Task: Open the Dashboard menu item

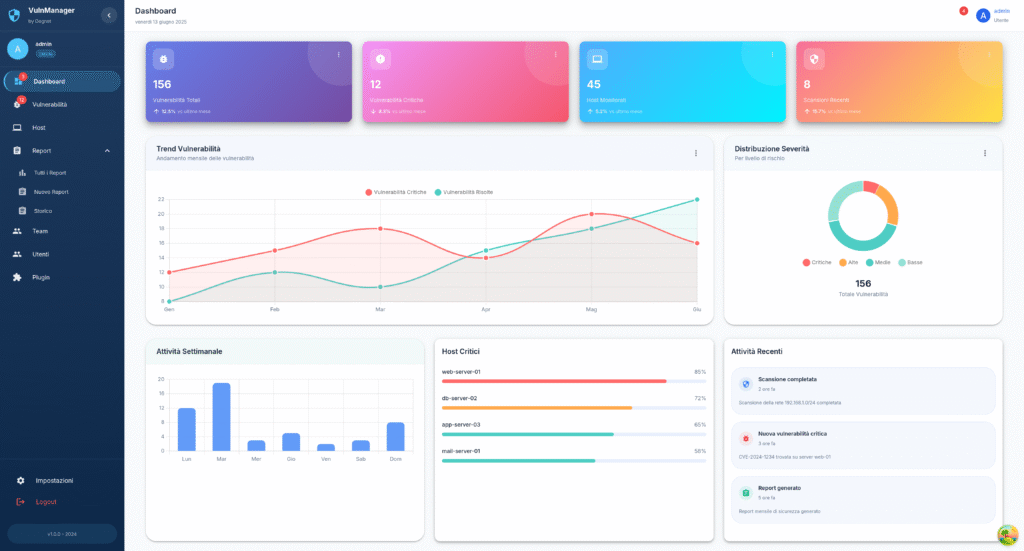Action: click(x=62, y=81)
